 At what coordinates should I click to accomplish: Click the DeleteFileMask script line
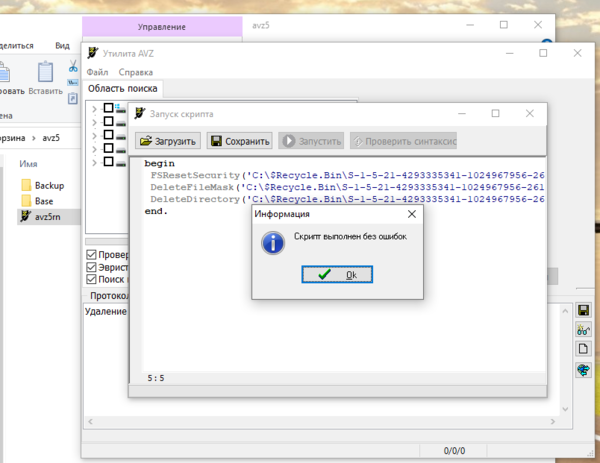click(347, 187)
